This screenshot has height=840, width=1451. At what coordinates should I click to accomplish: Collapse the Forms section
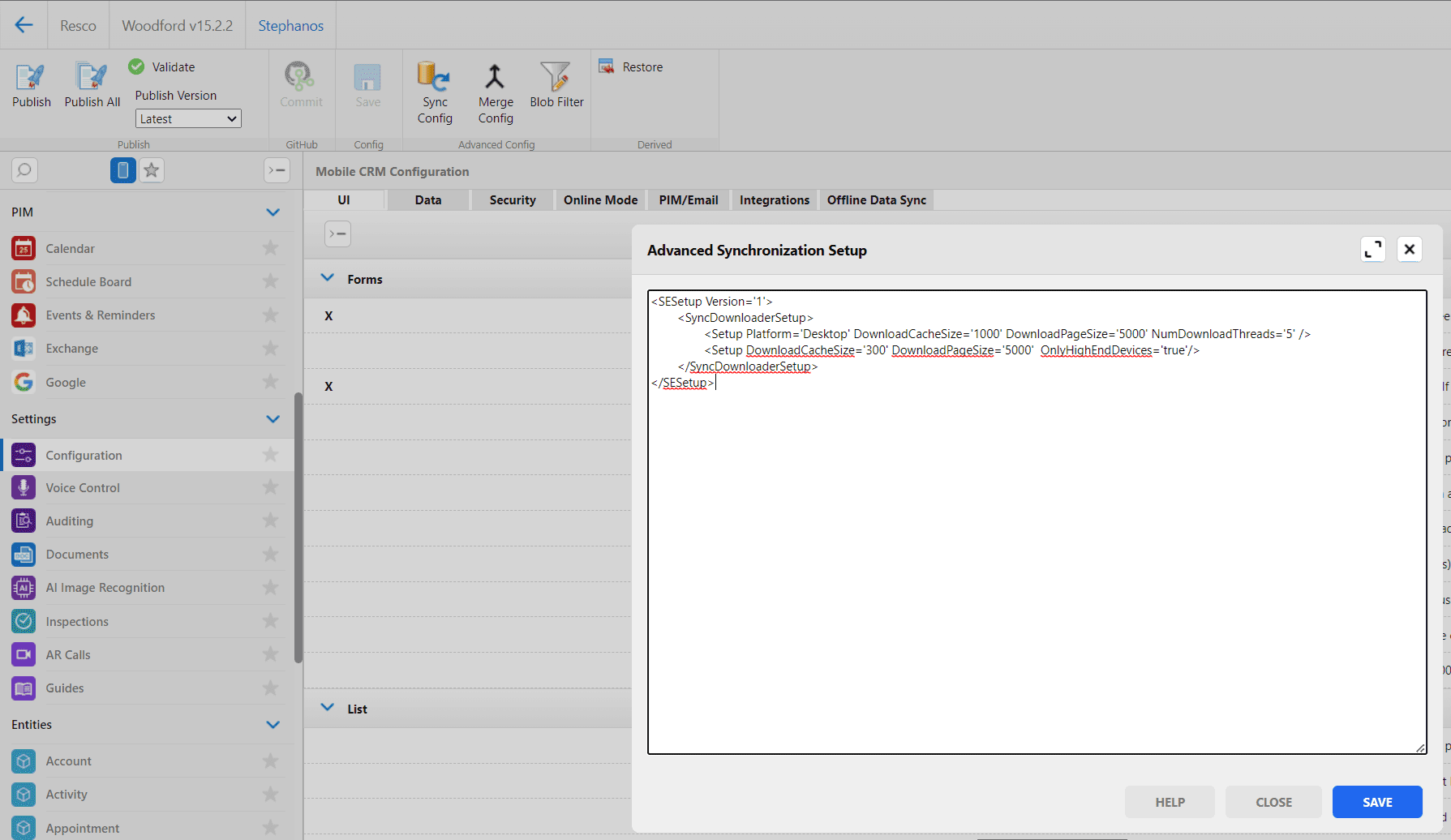(x=328, y=278)
